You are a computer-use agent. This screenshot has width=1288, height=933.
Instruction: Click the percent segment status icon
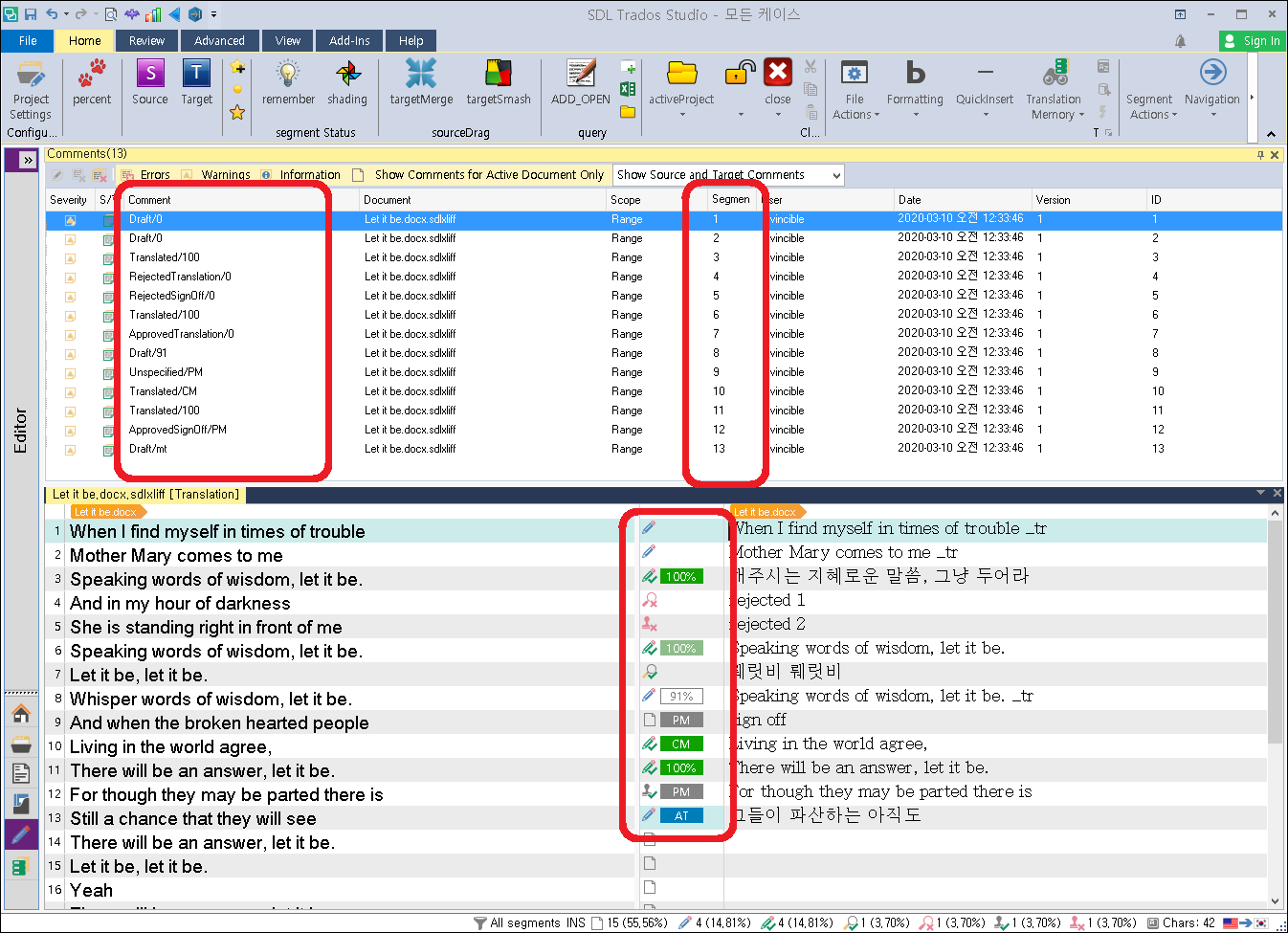click(92, 81)
